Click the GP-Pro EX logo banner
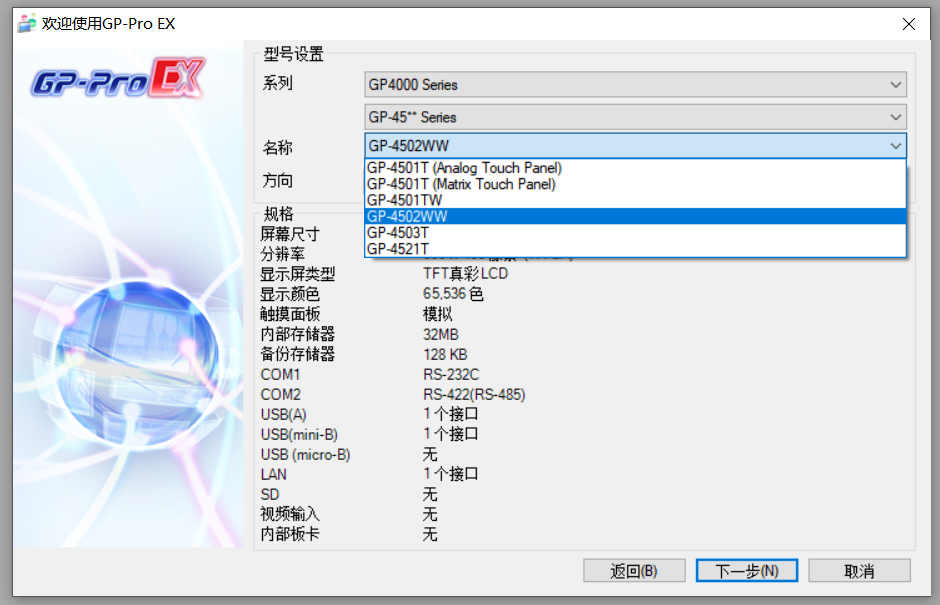The image size is (940, 605). tap(118, 82)
